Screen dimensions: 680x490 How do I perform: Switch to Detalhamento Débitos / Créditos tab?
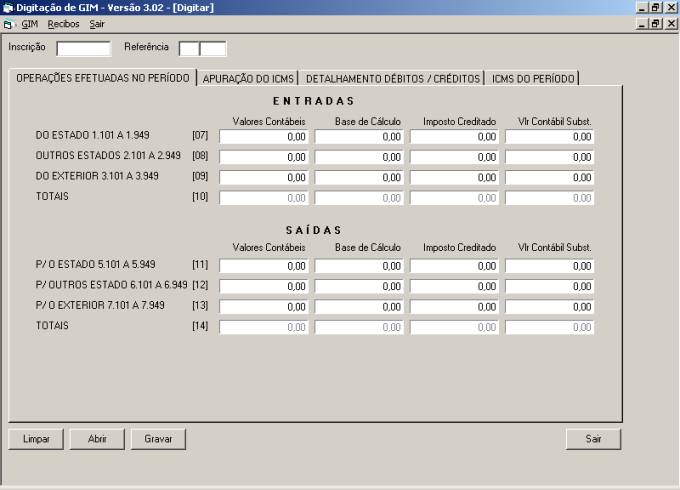pyautogui.click(x=393, y=78)
